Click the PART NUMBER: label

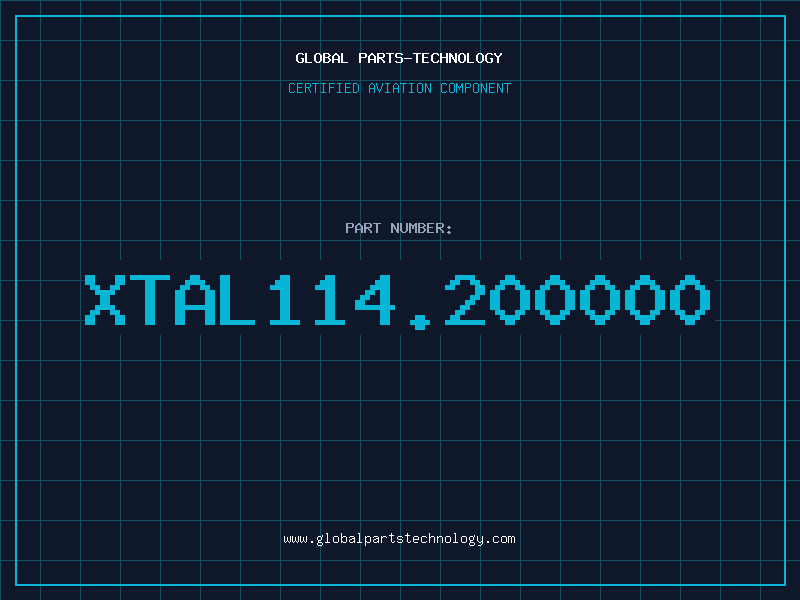point(399,228)
